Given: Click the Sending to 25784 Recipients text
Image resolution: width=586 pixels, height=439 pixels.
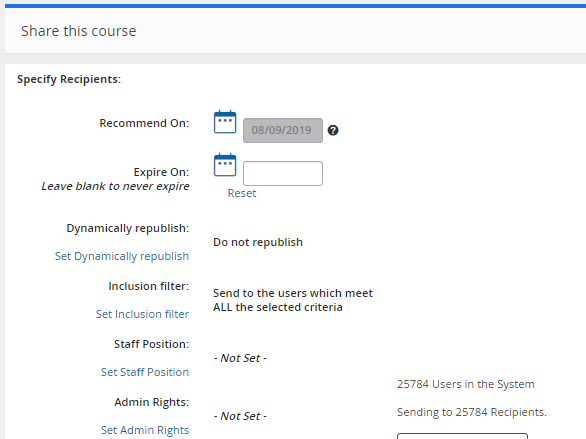Looking at the screenshot, I should pyautogui.click(x=472, y=412).
